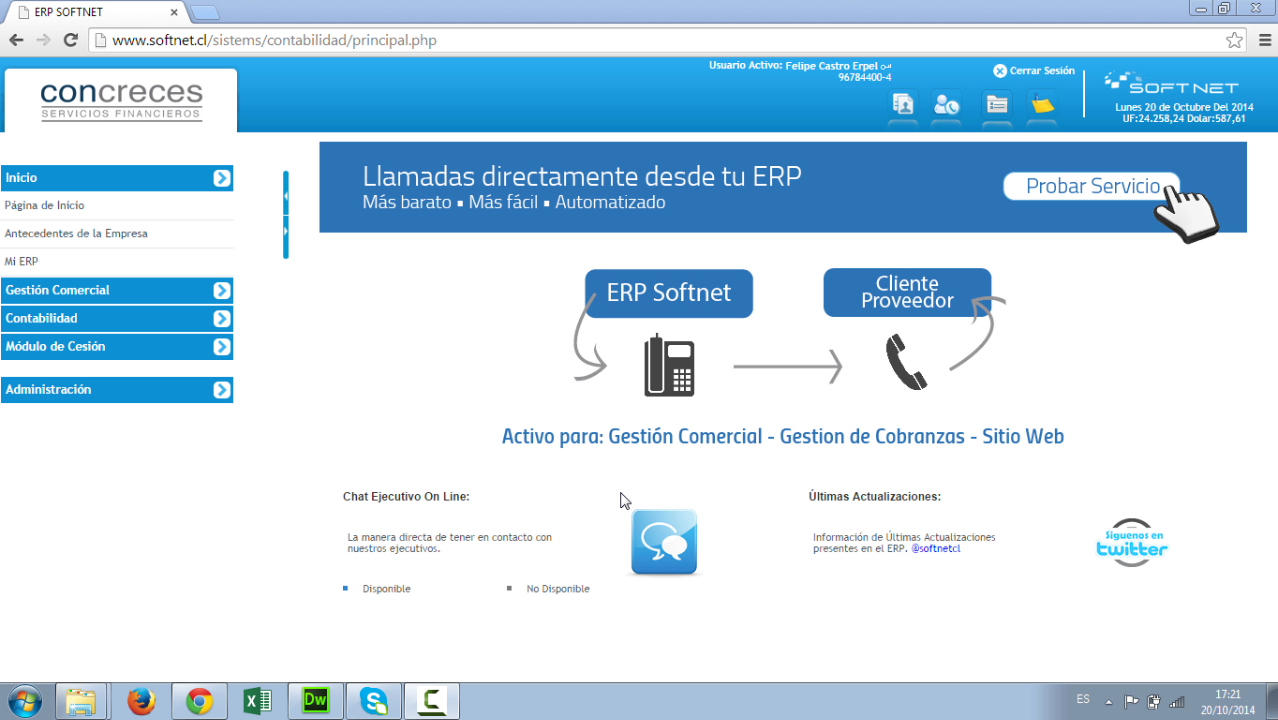Screen dimensions: 1278x720
Task: Open the Mi ERP menu item
Action: coord(21,261)
